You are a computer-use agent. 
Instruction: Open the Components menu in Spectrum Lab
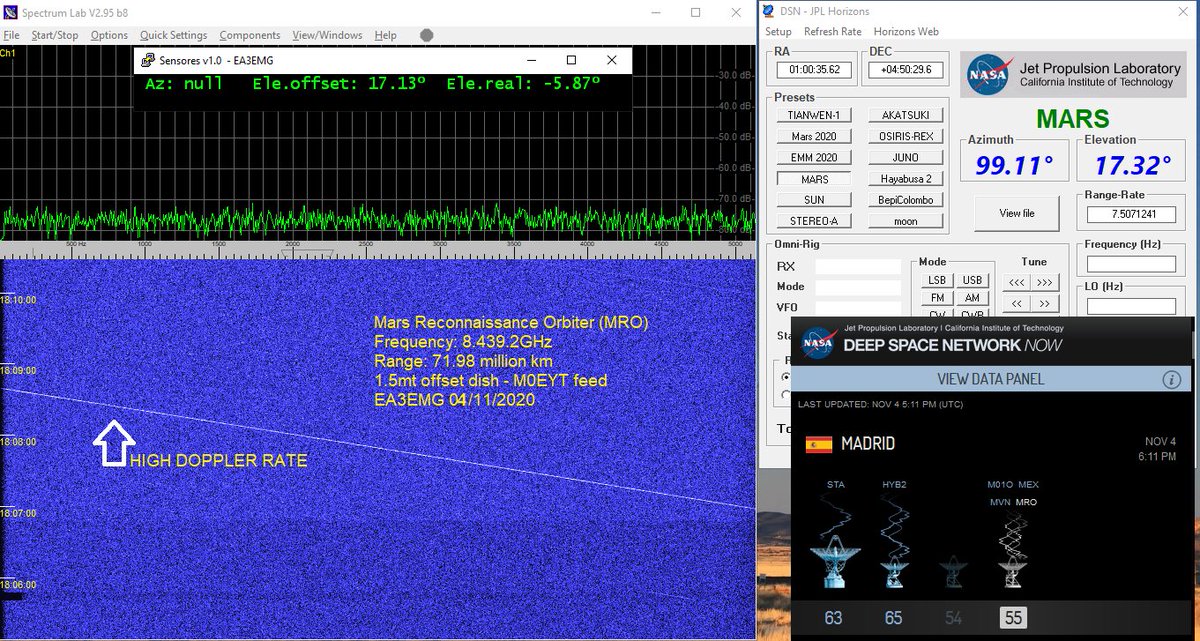(250, 34)
